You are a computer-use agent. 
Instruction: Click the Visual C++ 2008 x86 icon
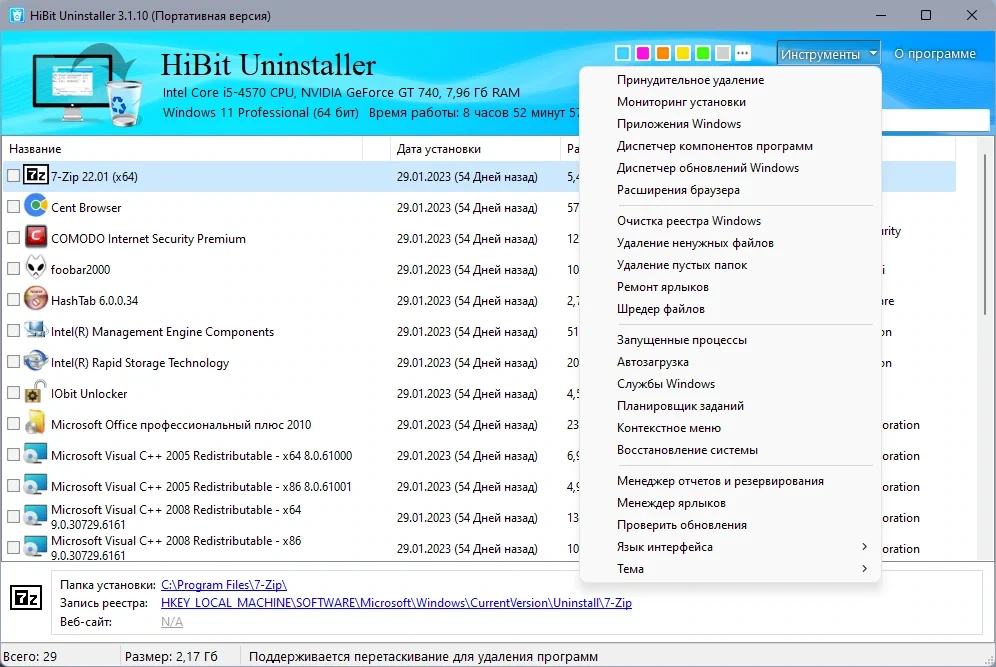(x=36, y=546)
